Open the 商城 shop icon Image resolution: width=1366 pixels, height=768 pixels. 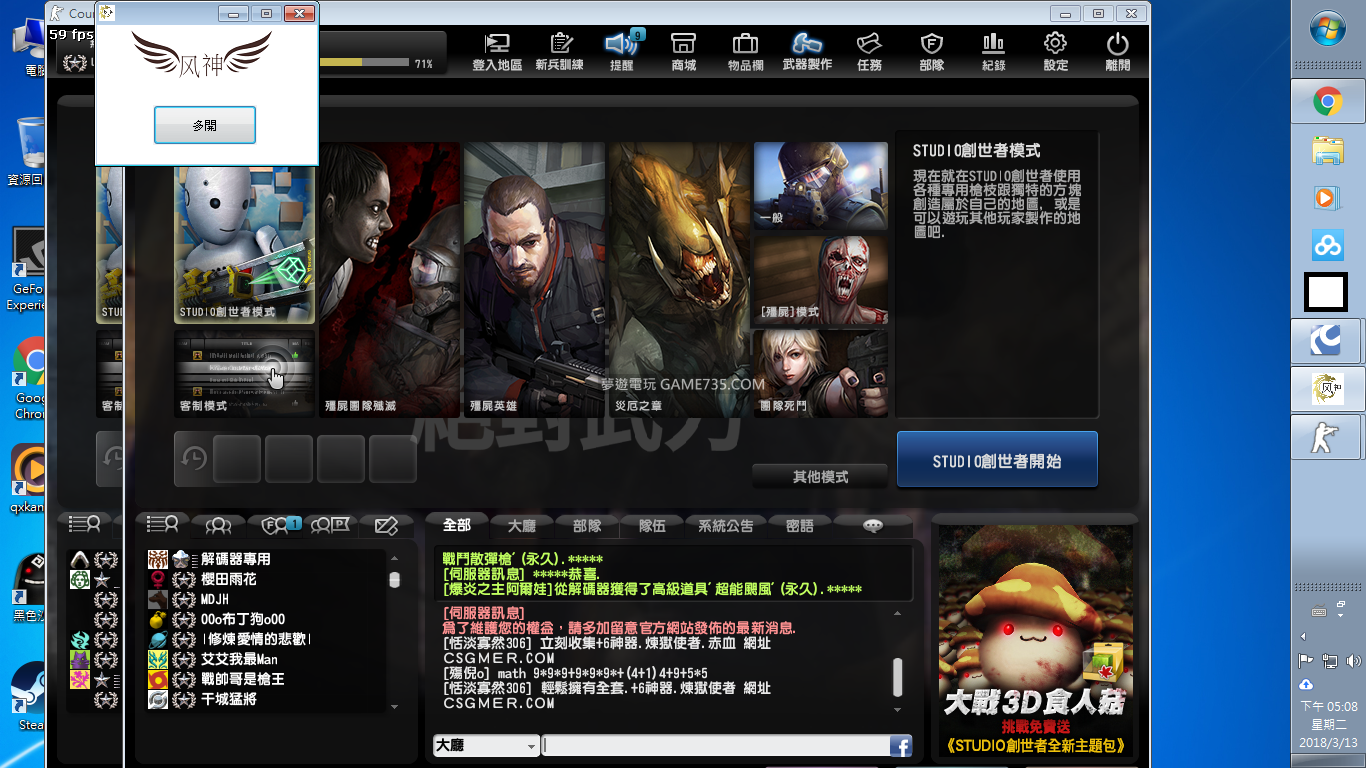683,51
